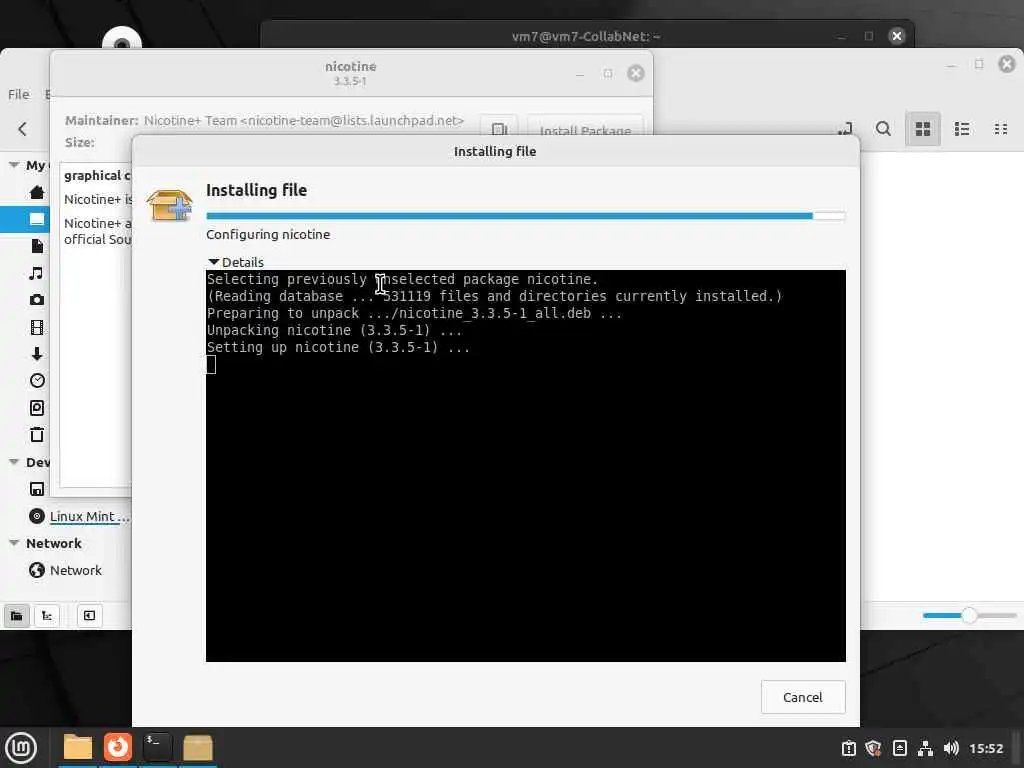Open the File menu in the file manager
Viewport: 1024px width, 768px height.
(x=18, y=95)
